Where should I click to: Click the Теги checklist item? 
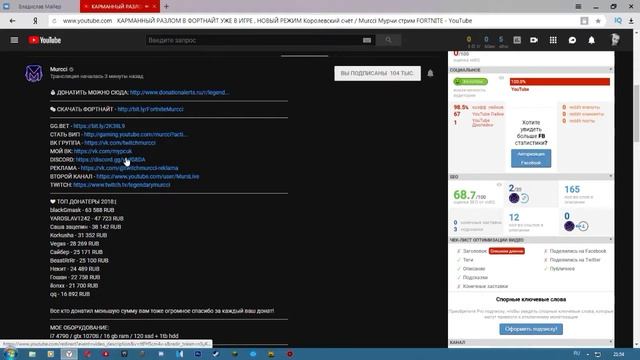click(468, 260)
